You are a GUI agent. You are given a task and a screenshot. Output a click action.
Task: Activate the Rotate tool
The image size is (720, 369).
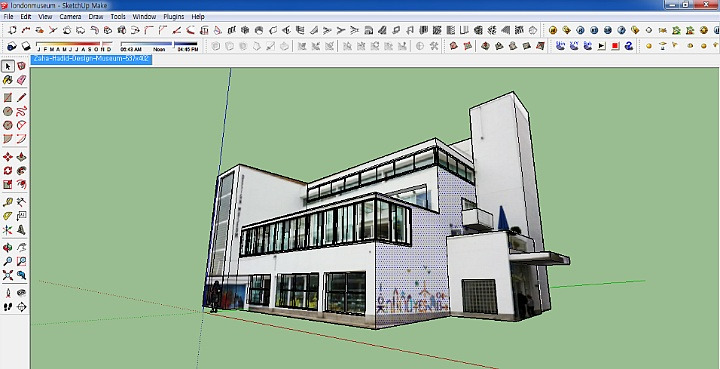(x=8, y=171)
